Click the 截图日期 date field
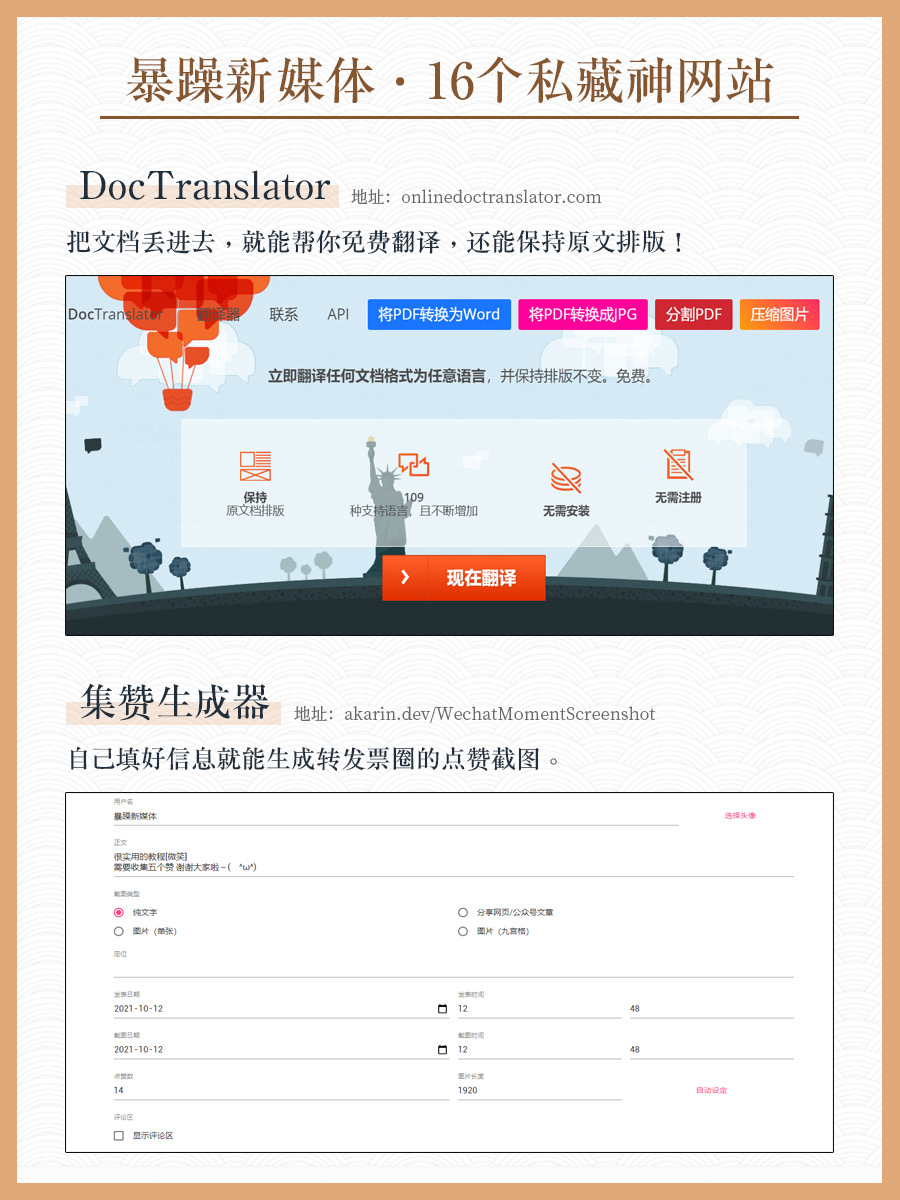 [281, 1050]
